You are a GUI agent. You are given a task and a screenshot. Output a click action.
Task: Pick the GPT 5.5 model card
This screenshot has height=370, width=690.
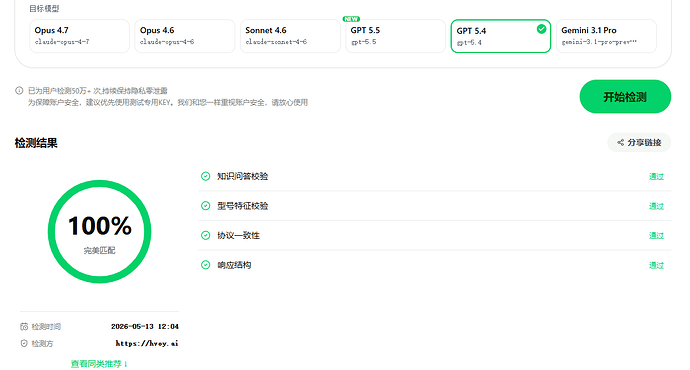395,36
